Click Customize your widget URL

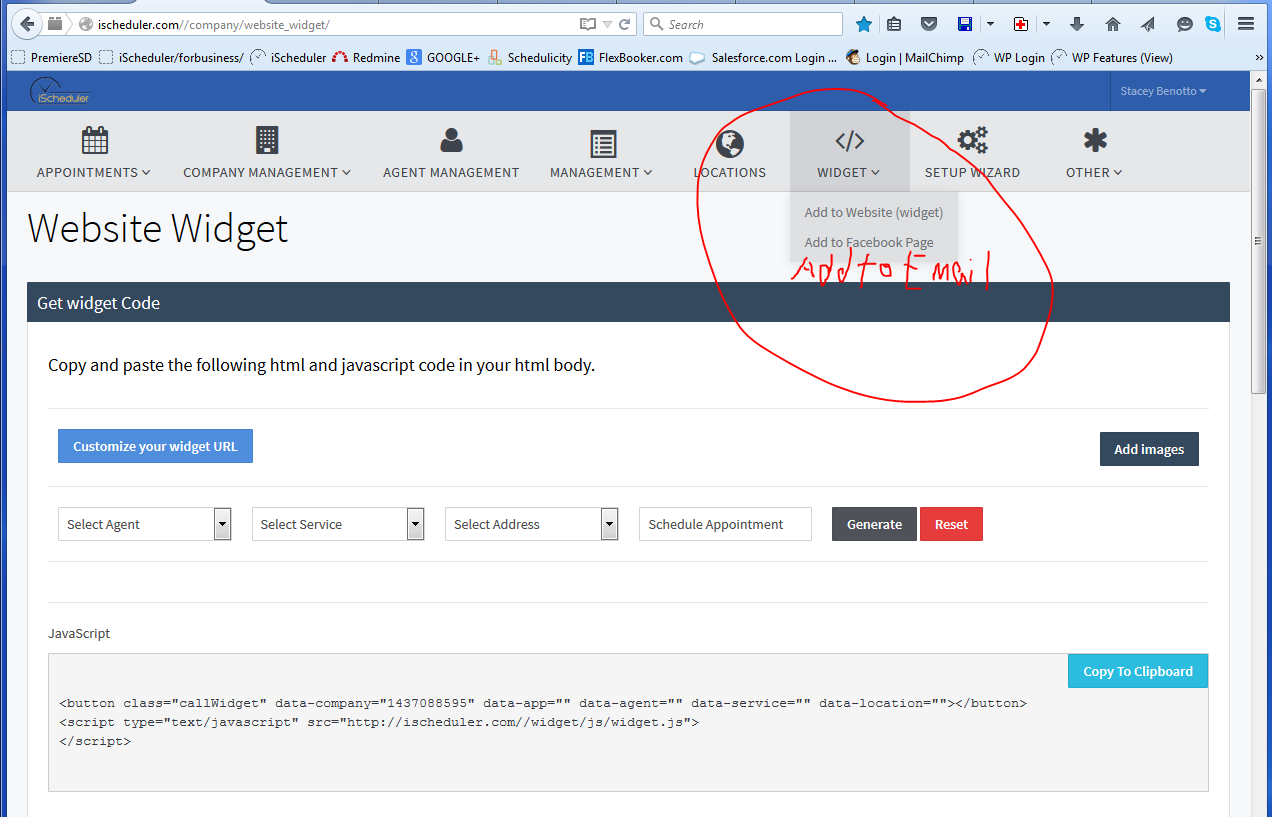click(x=155, y=446)
